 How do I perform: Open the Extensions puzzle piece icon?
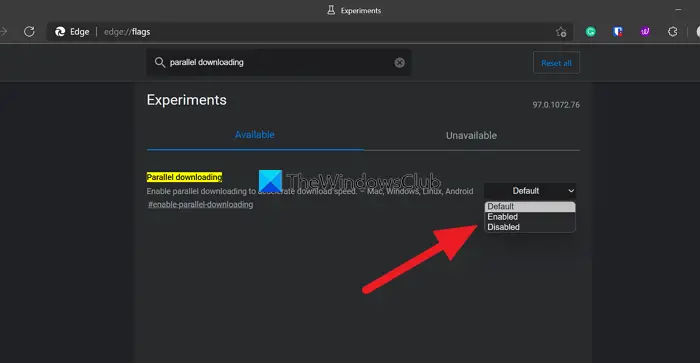click(x=672, y=32)
